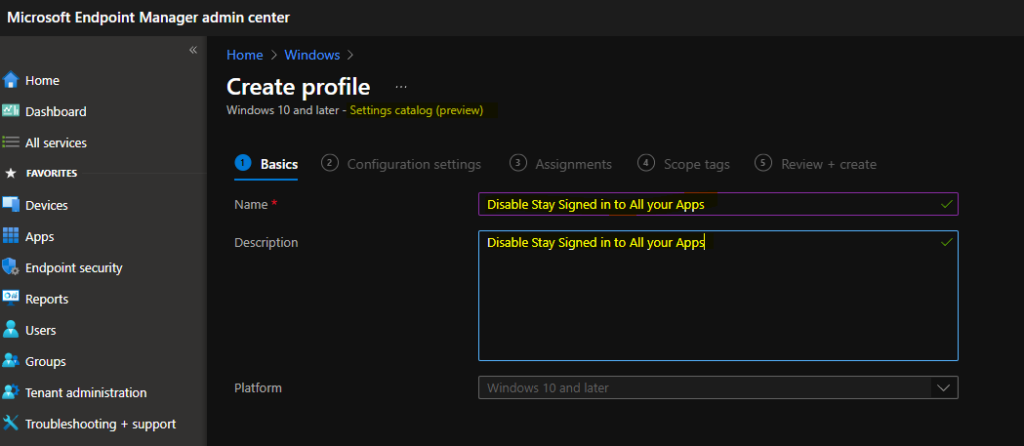Click the Apps grid icon
This screenshot has width=1024, height=446.
click(10, 236)
